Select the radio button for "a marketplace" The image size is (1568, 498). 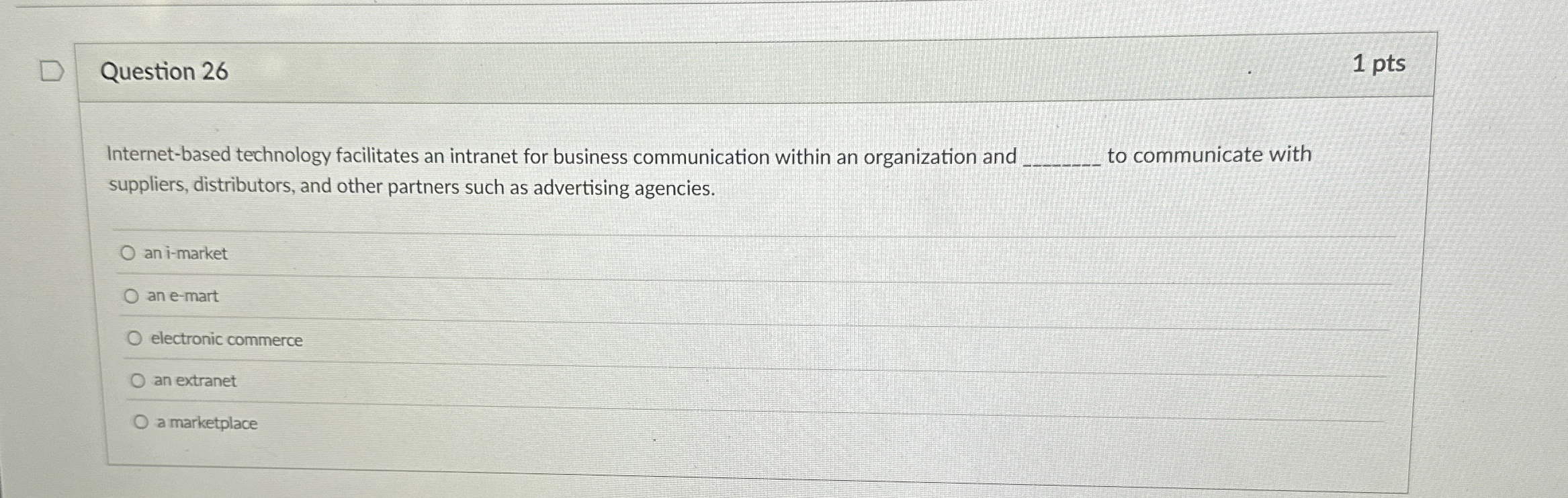[140, 422]
